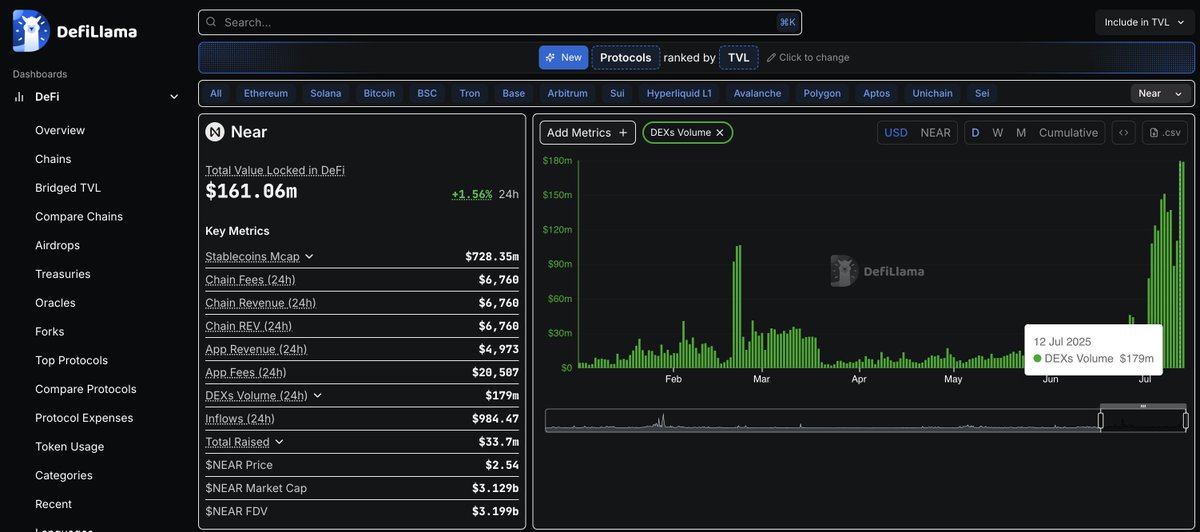
Task: Click the plus icon in Add Metrics
Action: [623, 133]
